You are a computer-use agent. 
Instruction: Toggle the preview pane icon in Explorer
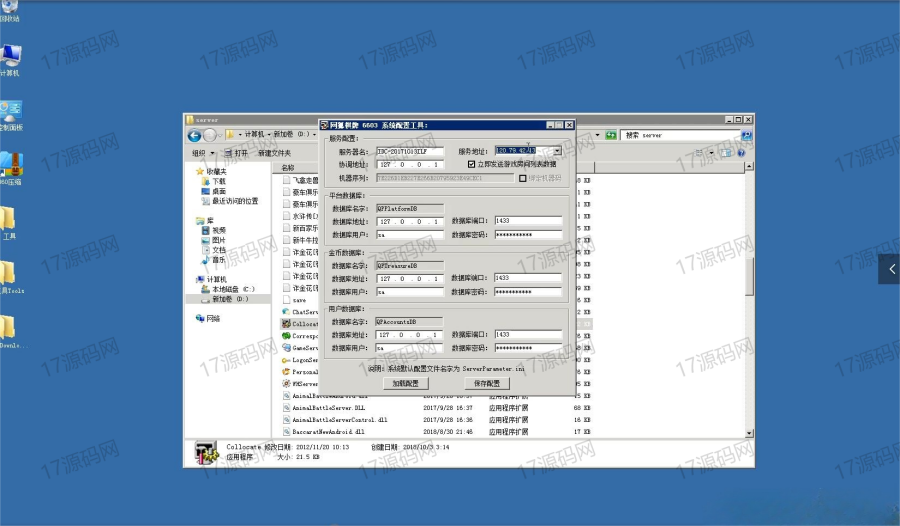coord(727,153)
